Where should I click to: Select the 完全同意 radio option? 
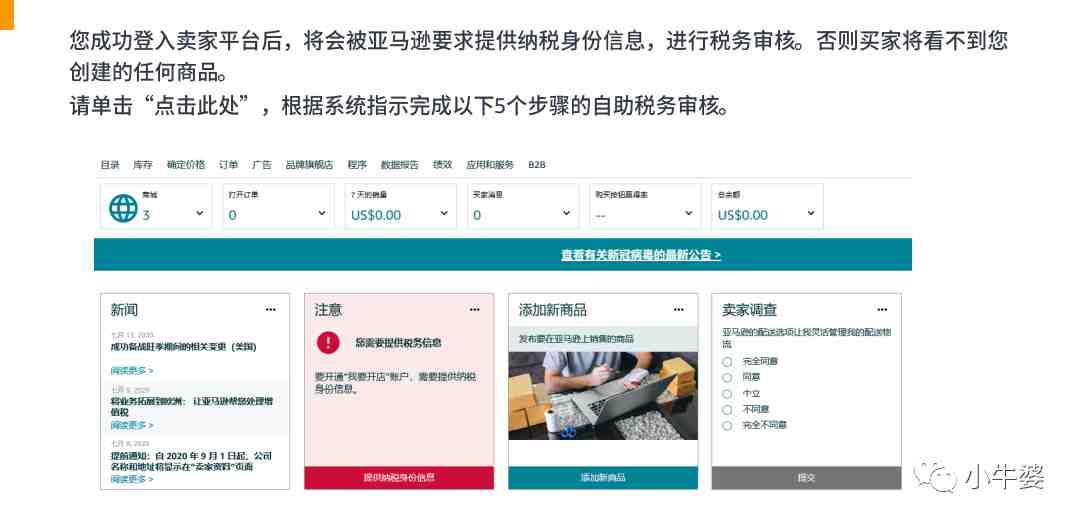click(x=727, y=362)
